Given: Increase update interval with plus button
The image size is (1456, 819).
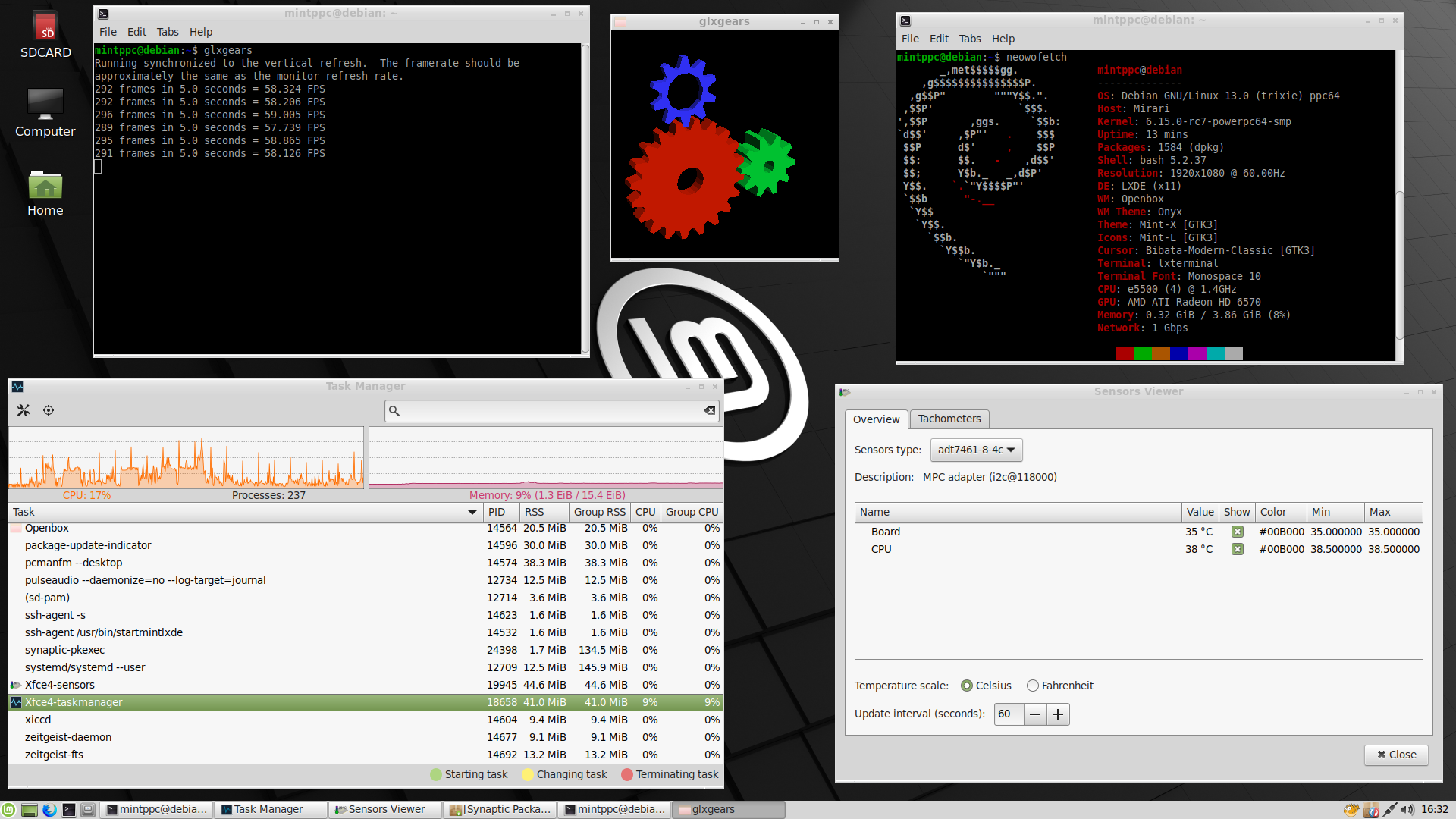Looking at the screenshot, I should click(x=1058, y=714).
